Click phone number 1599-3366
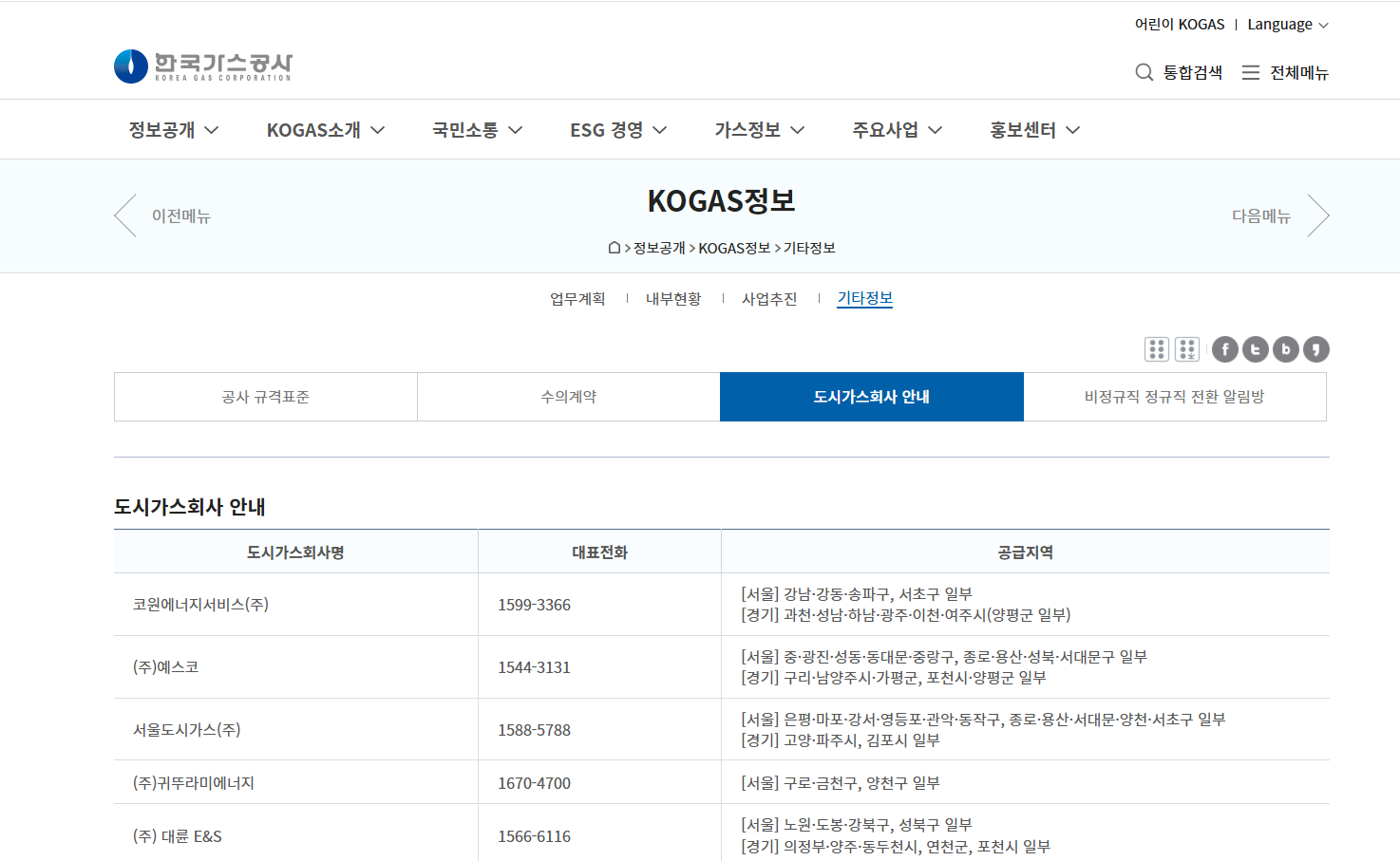Viewport: 1400px width, 861px height. click(x=534, y=605)
